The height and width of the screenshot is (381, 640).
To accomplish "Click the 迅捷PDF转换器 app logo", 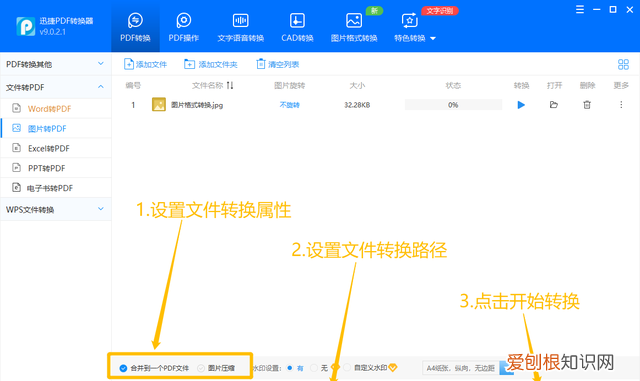I will click(25, 26).
